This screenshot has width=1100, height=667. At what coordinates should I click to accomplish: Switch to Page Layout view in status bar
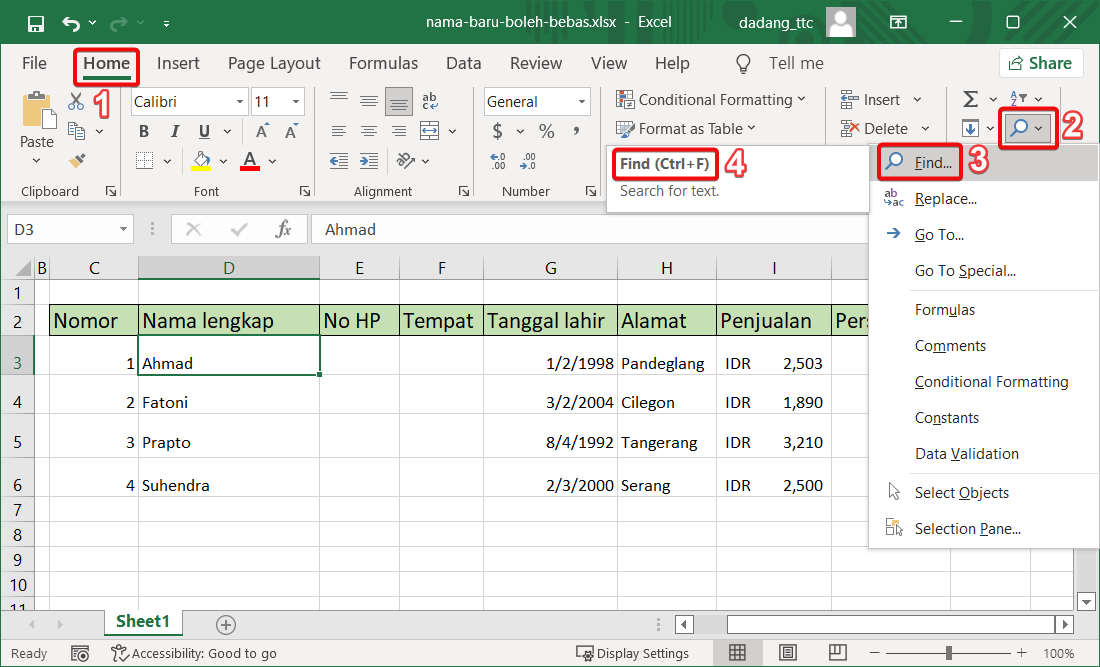787,652
